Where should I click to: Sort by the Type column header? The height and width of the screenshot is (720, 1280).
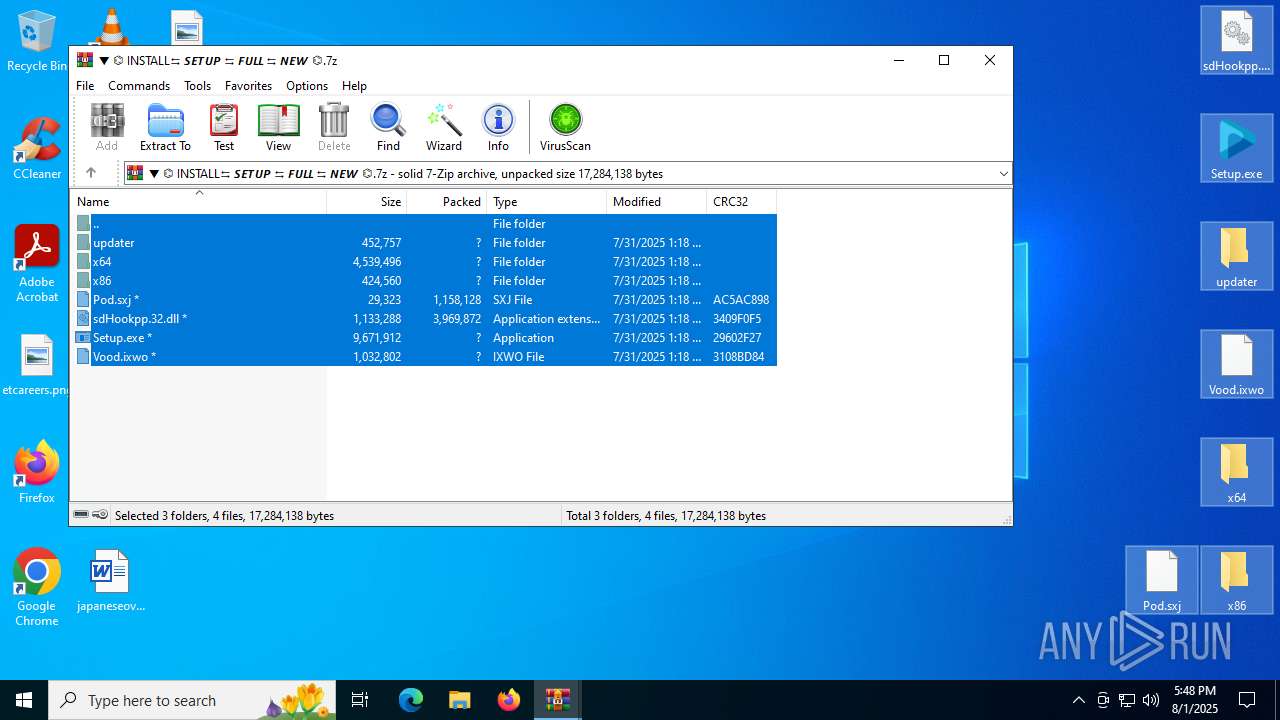(x=547, y=202)
